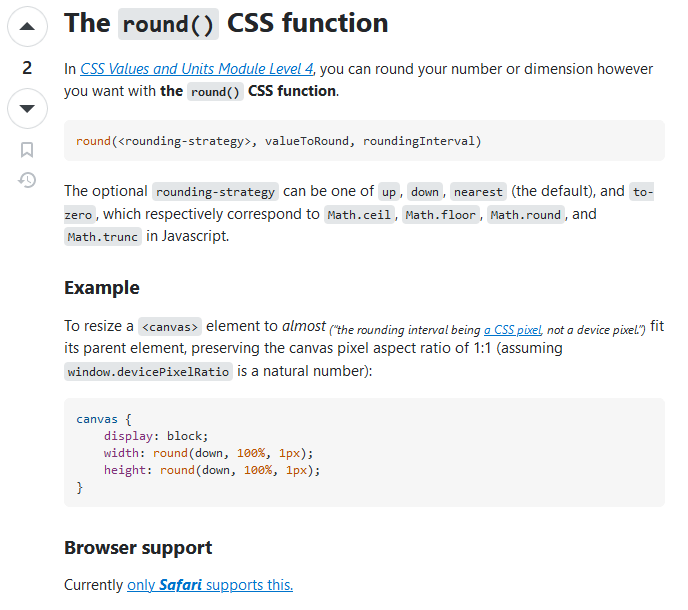Click the "Math.trunc" inline code
The image size is (688, 610).
tap(103, 237)
